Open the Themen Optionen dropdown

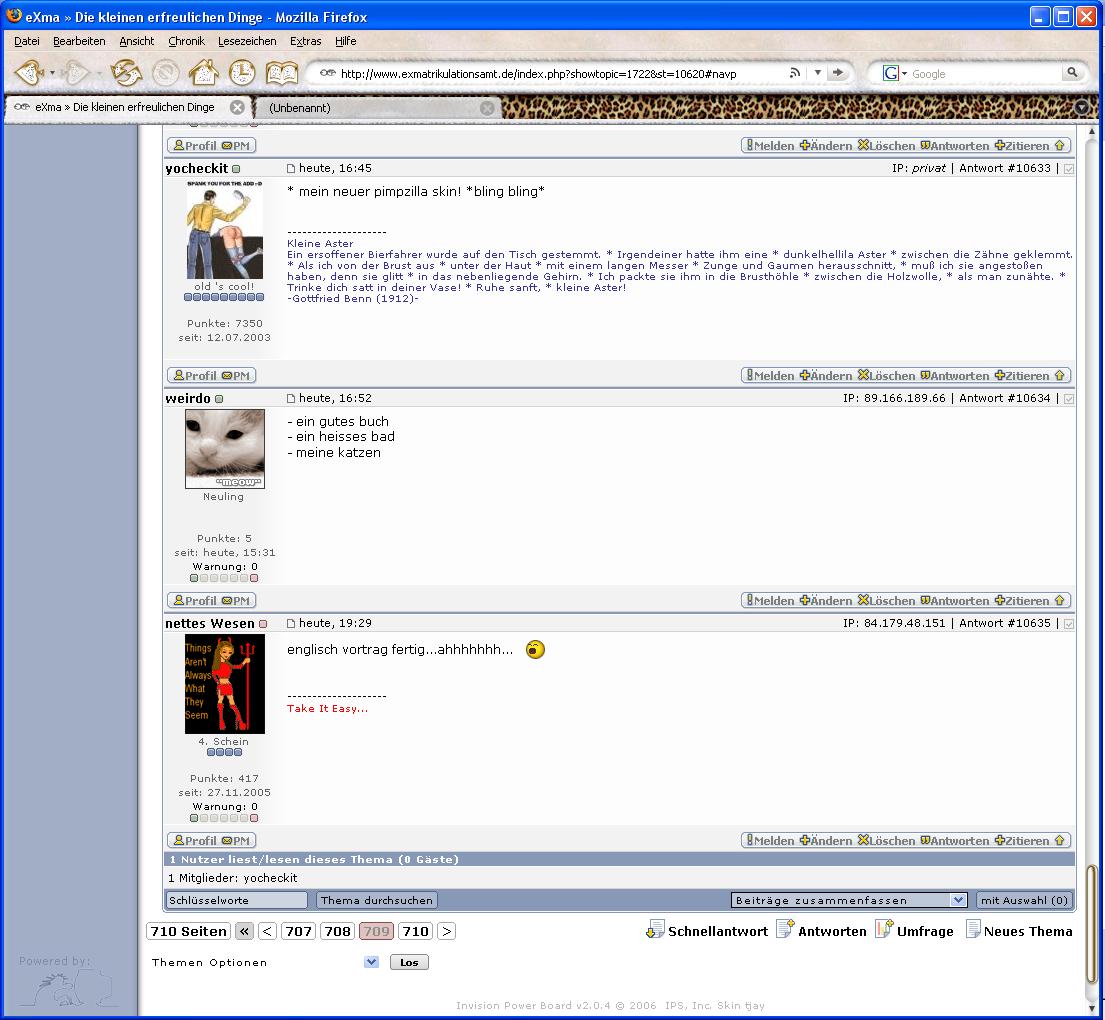[x=372, y=962]
